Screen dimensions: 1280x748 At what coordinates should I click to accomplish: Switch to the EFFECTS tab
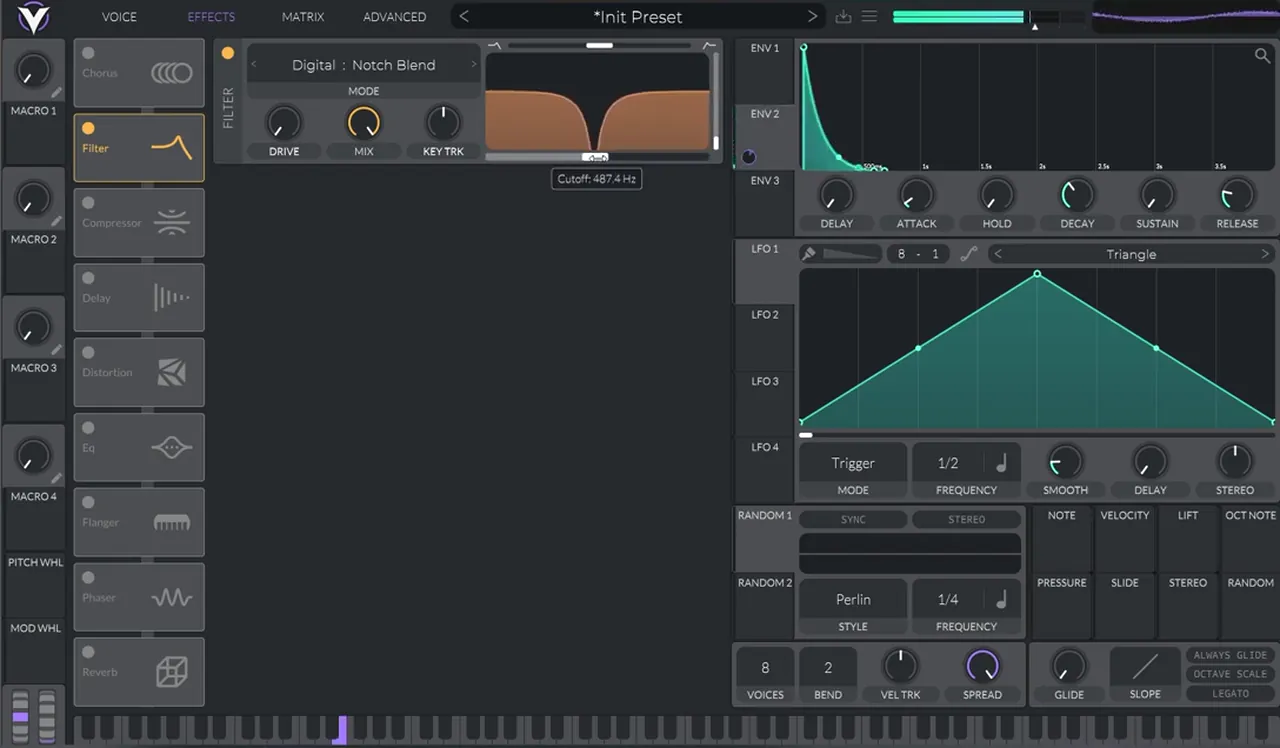(x=212, y=17)
